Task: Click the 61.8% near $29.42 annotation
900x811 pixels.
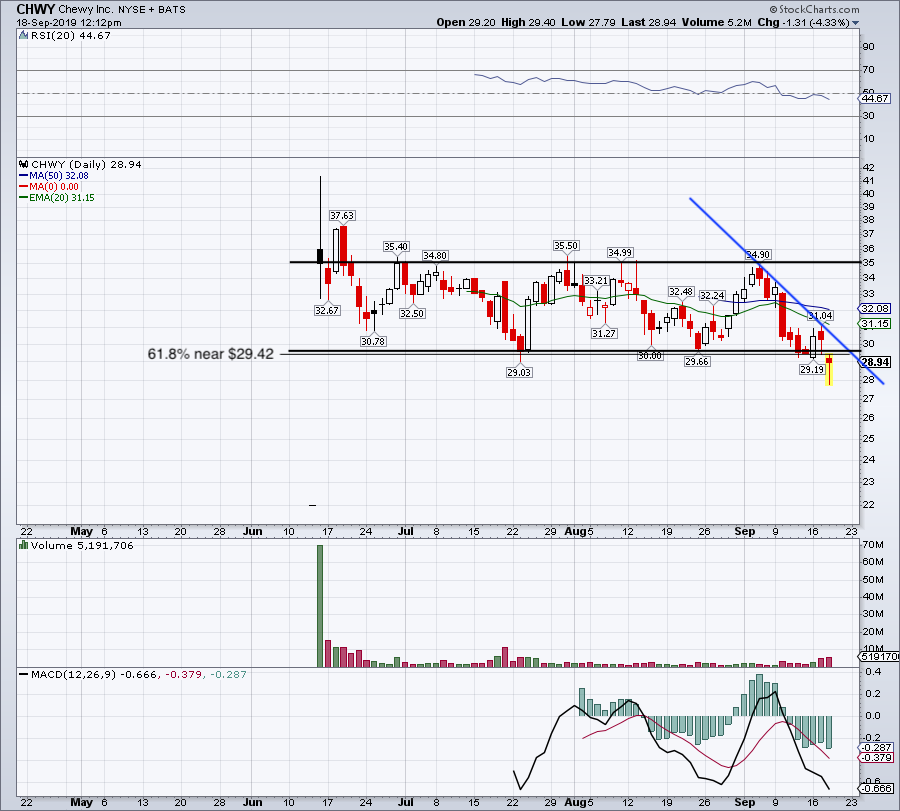Action: 211,354
